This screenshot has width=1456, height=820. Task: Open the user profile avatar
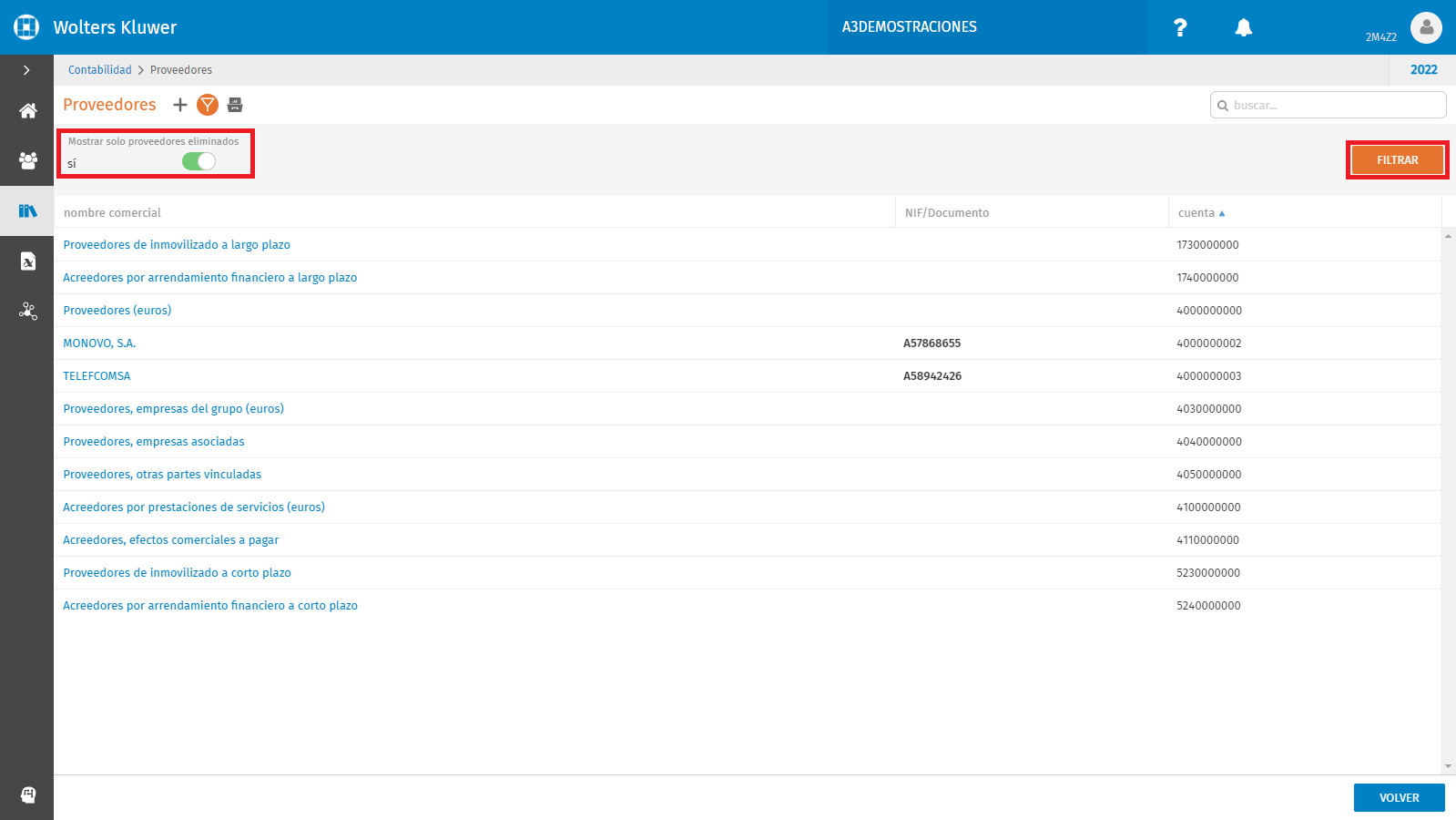[1426, 27]
